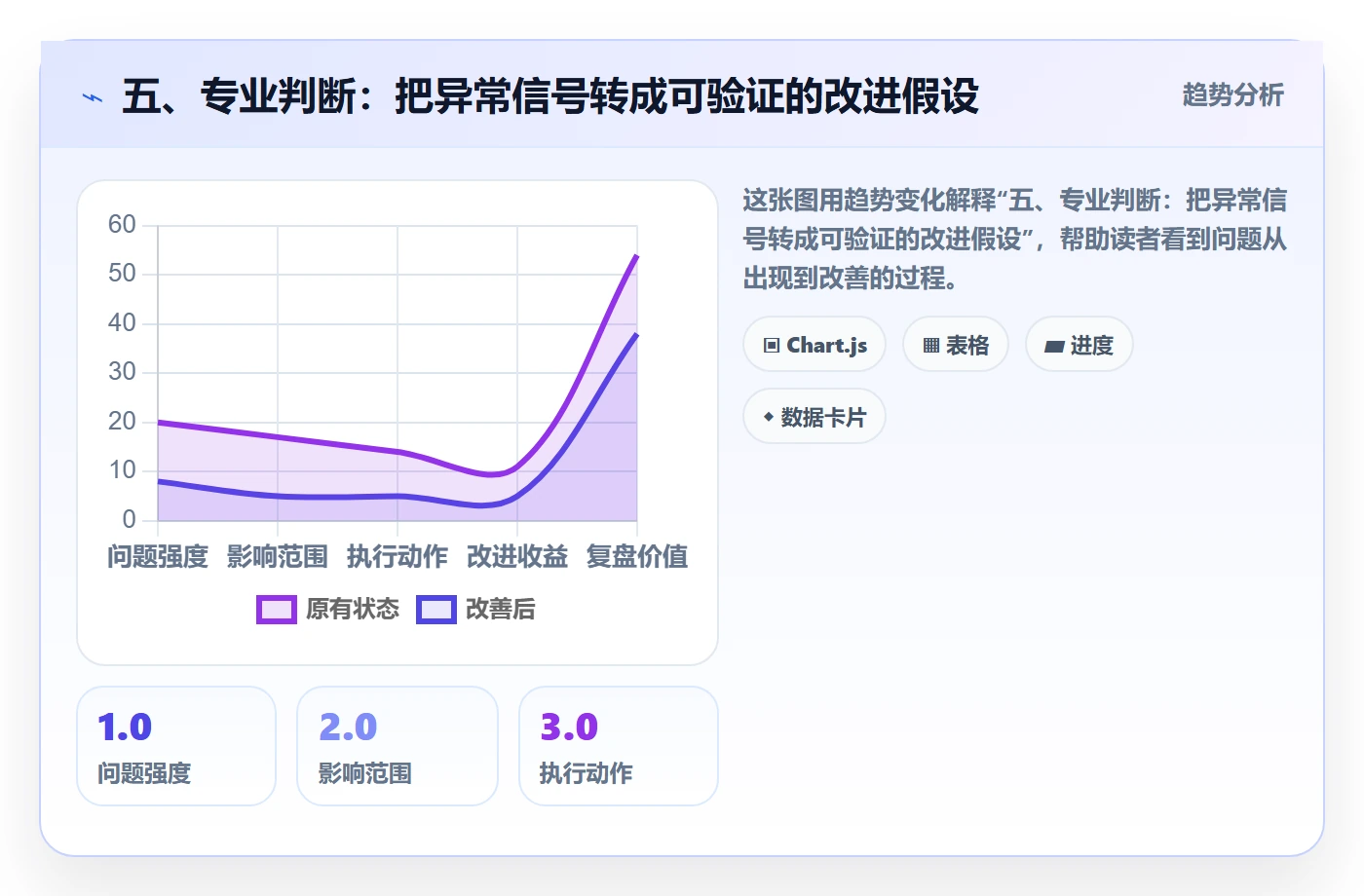
Task: Click the 影响范围 x-axis label
Action: point(278,556)
